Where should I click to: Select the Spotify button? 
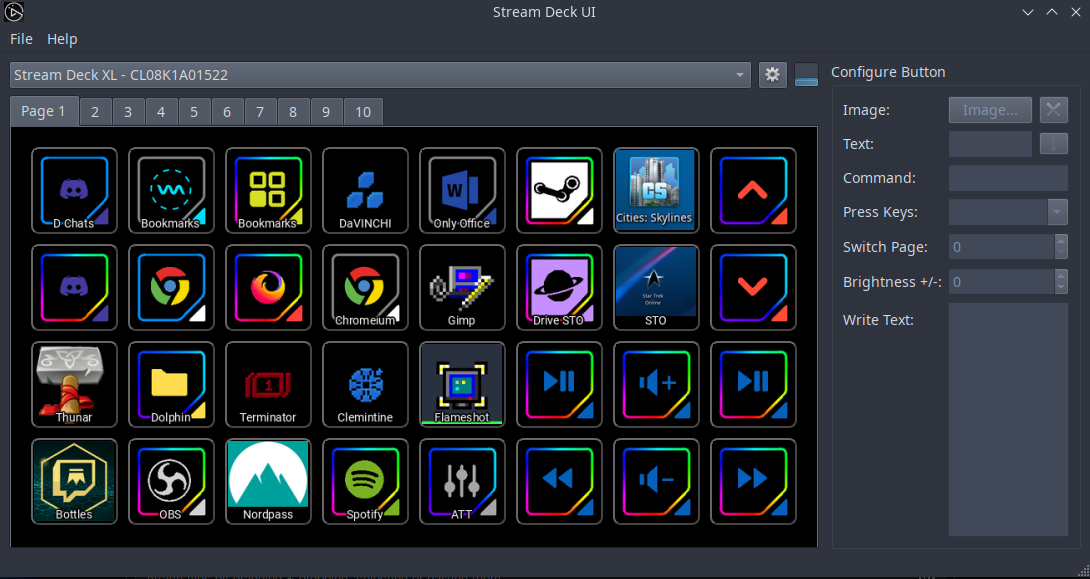pos(365,481)
